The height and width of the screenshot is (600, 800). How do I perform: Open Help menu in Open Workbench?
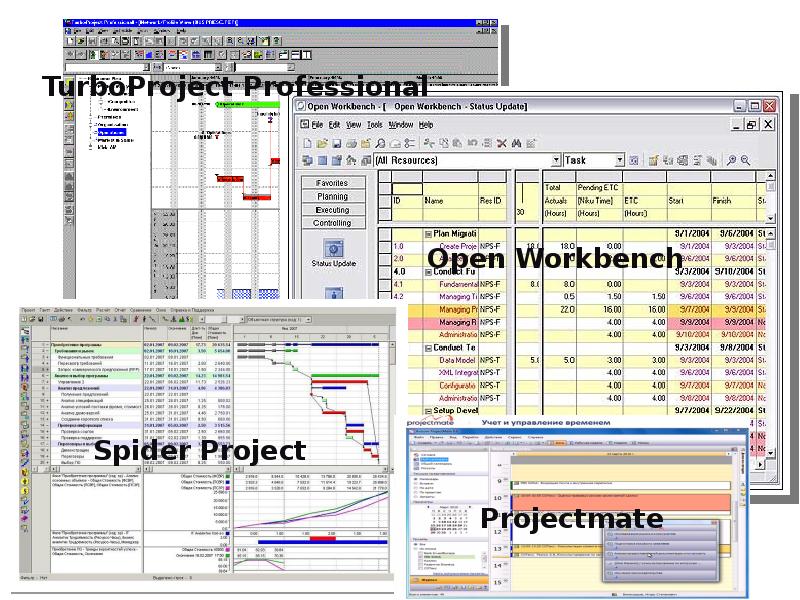coord(426,124)
